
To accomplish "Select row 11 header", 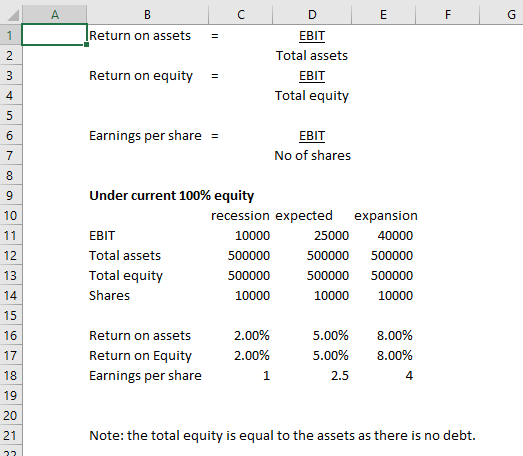I will 11,236.
